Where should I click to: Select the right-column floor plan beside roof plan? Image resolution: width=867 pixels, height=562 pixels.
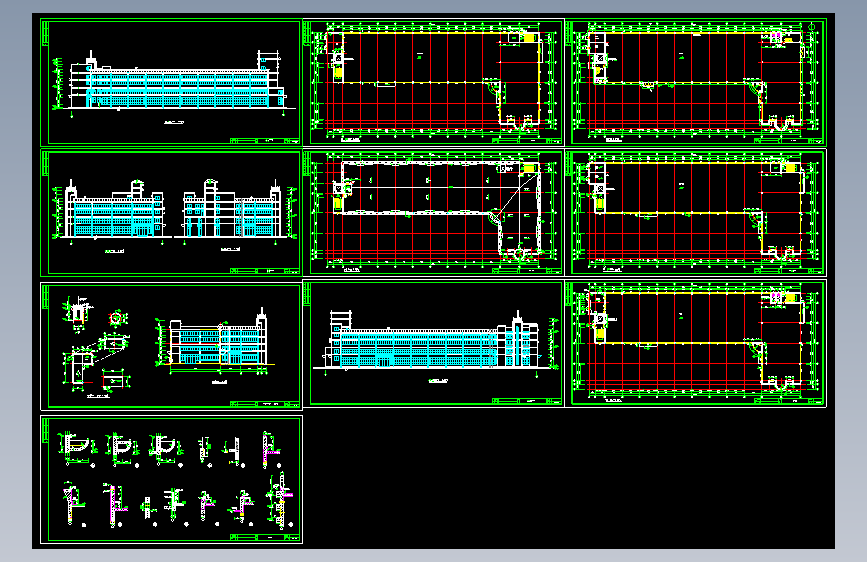pyautogui.click(x=696, y=213)
